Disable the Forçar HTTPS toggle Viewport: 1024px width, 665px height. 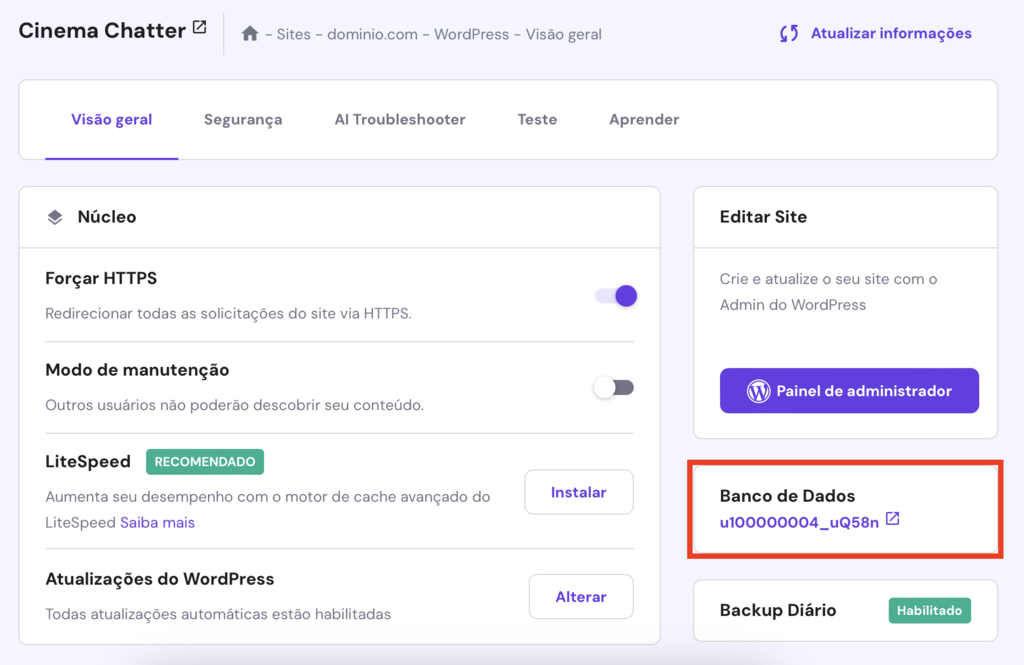coord(614,296)
